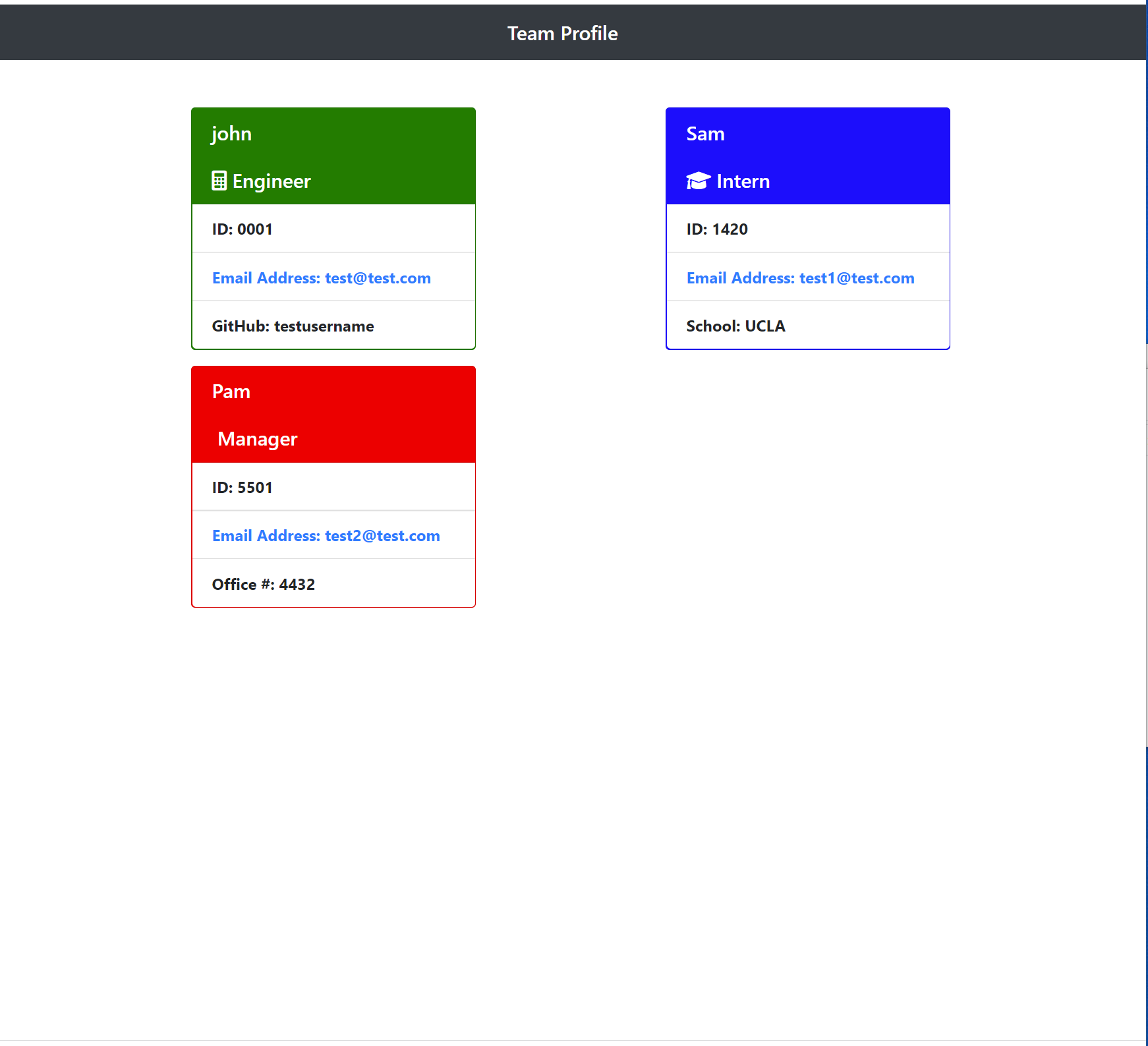Click the Office #: 4432 entry
Image resolution: width=1148 pixels, height=1046 pixels.
coord(263,584)
